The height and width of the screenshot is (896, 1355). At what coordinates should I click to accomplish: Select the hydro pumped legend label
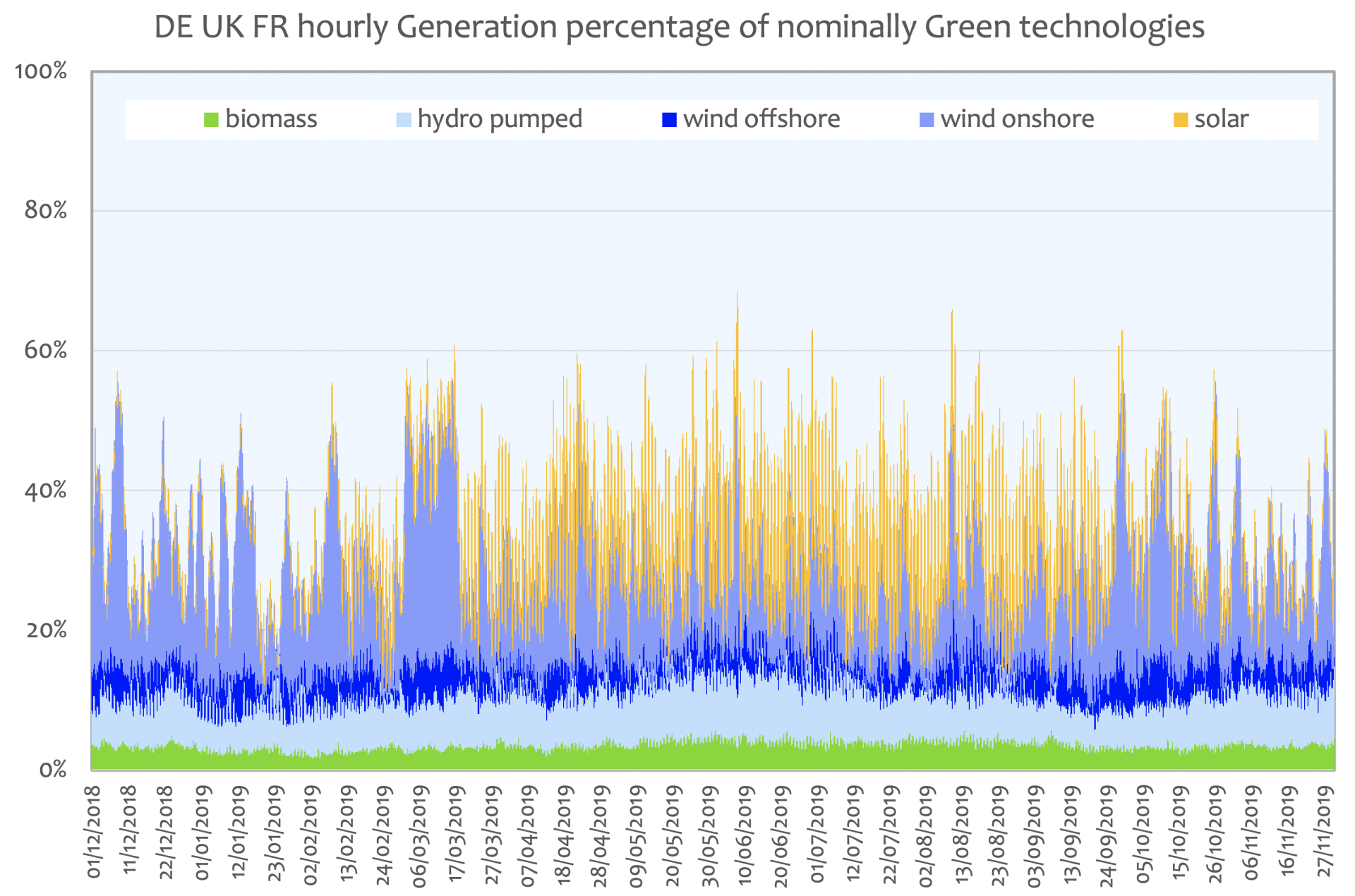point(500,119)
